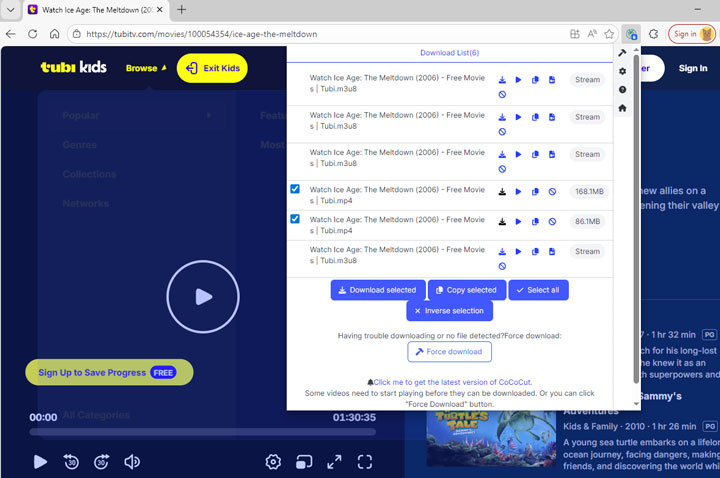Expand the Tubi Browse dropdown
The image size is (720, 478).
click(x=146, y=68)
